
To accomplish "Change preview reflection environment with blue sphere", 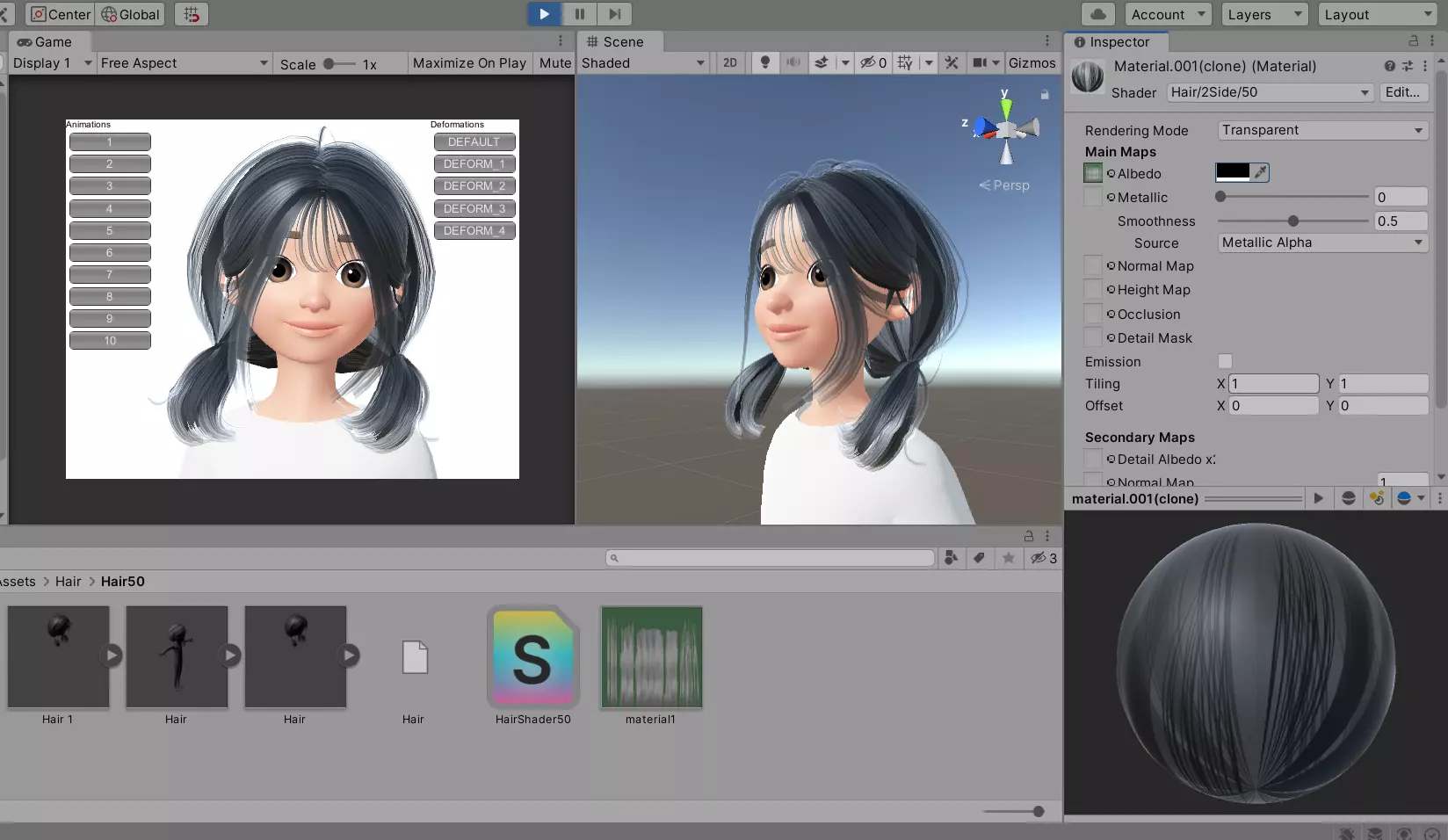I will click(x=1404, y=498).
